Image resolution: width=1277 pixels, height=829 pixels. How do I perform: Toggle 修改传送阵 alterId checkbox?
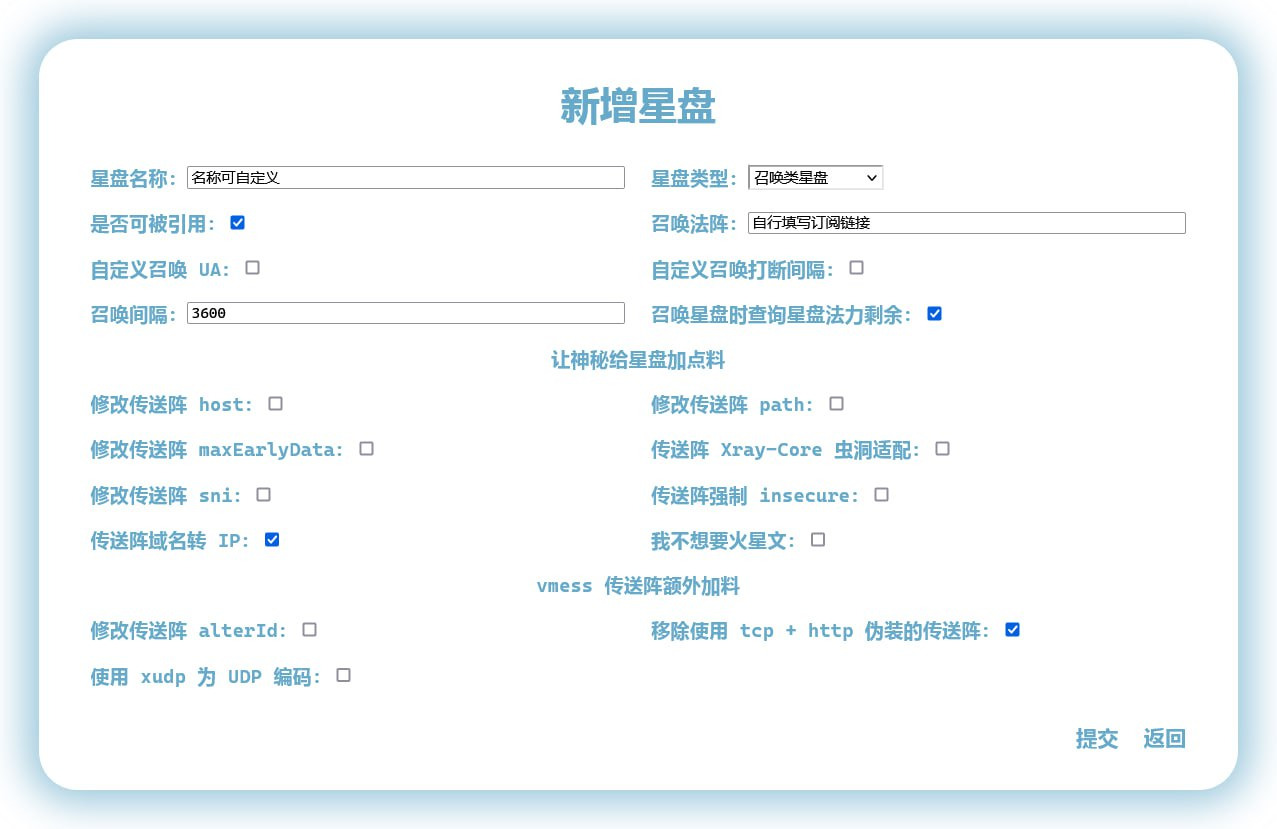point(309,630)
